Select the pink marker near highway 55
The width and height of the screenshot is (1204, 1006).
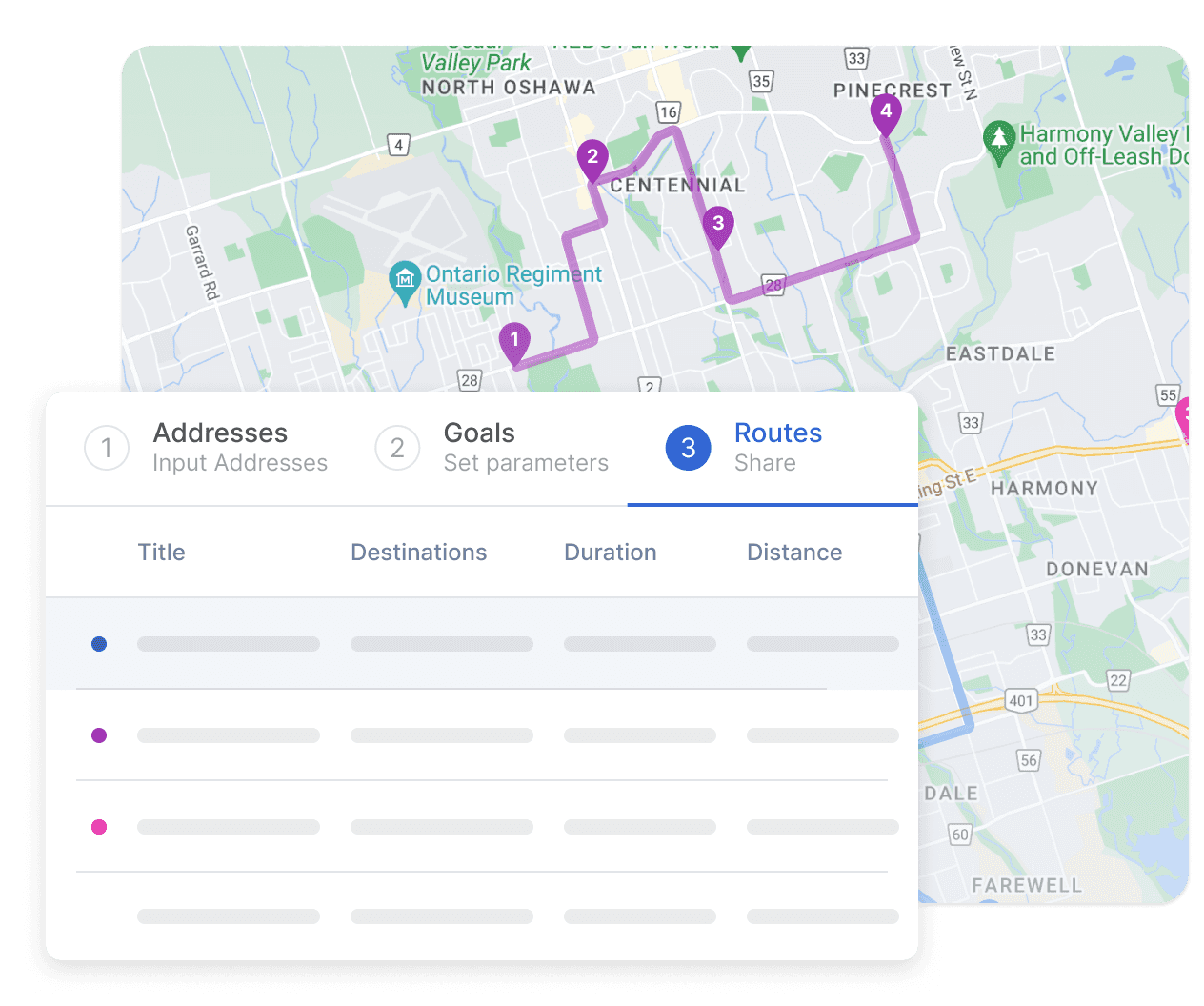point(1187,416)
